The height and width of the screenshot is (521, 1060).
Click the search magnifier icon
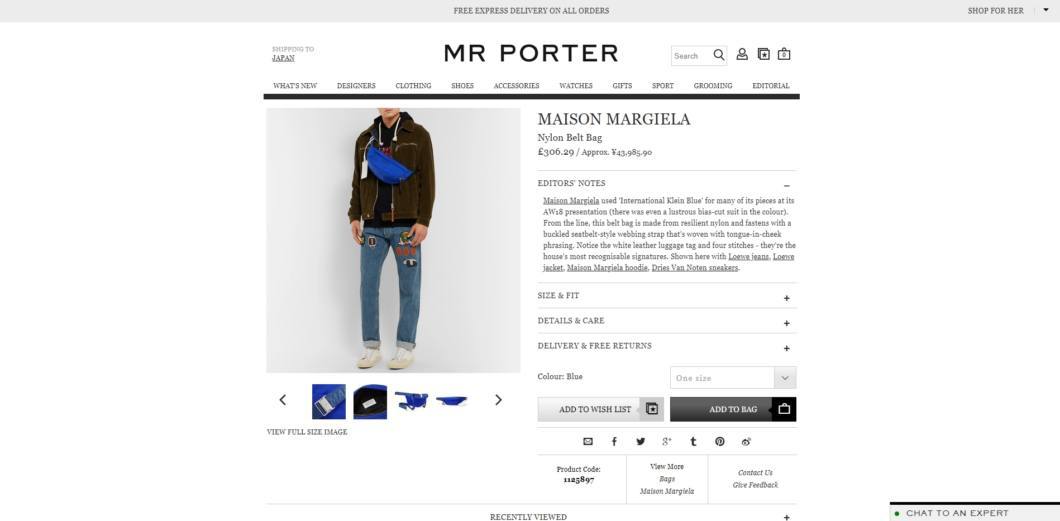point(719,55)
